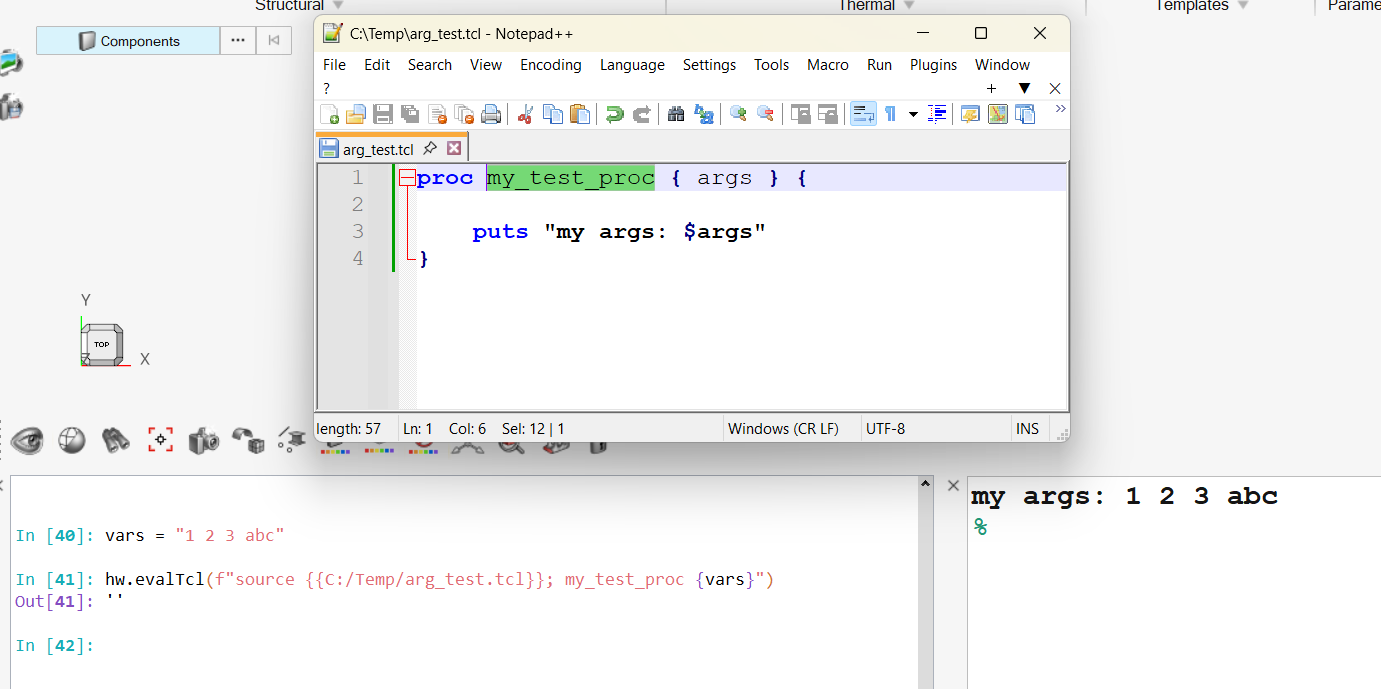Click the Open file folder icon
The width and height of the screenshot is (1381, 689).
[355, 114]
